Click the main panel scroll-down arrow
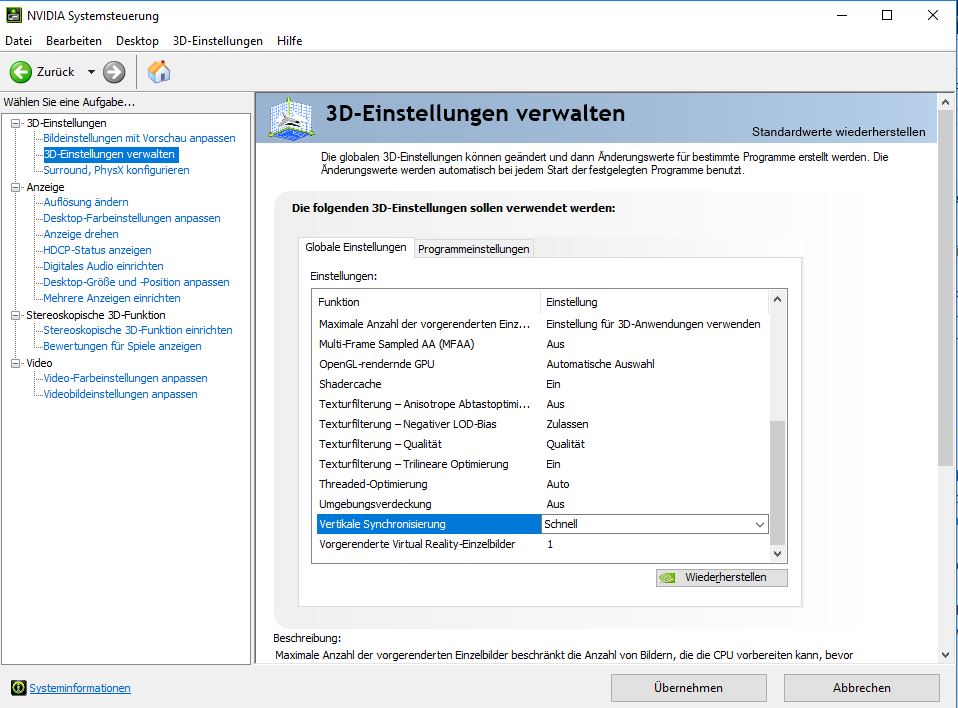The height and width of the screenshot is (708, 958). click(x=945, y=655)
